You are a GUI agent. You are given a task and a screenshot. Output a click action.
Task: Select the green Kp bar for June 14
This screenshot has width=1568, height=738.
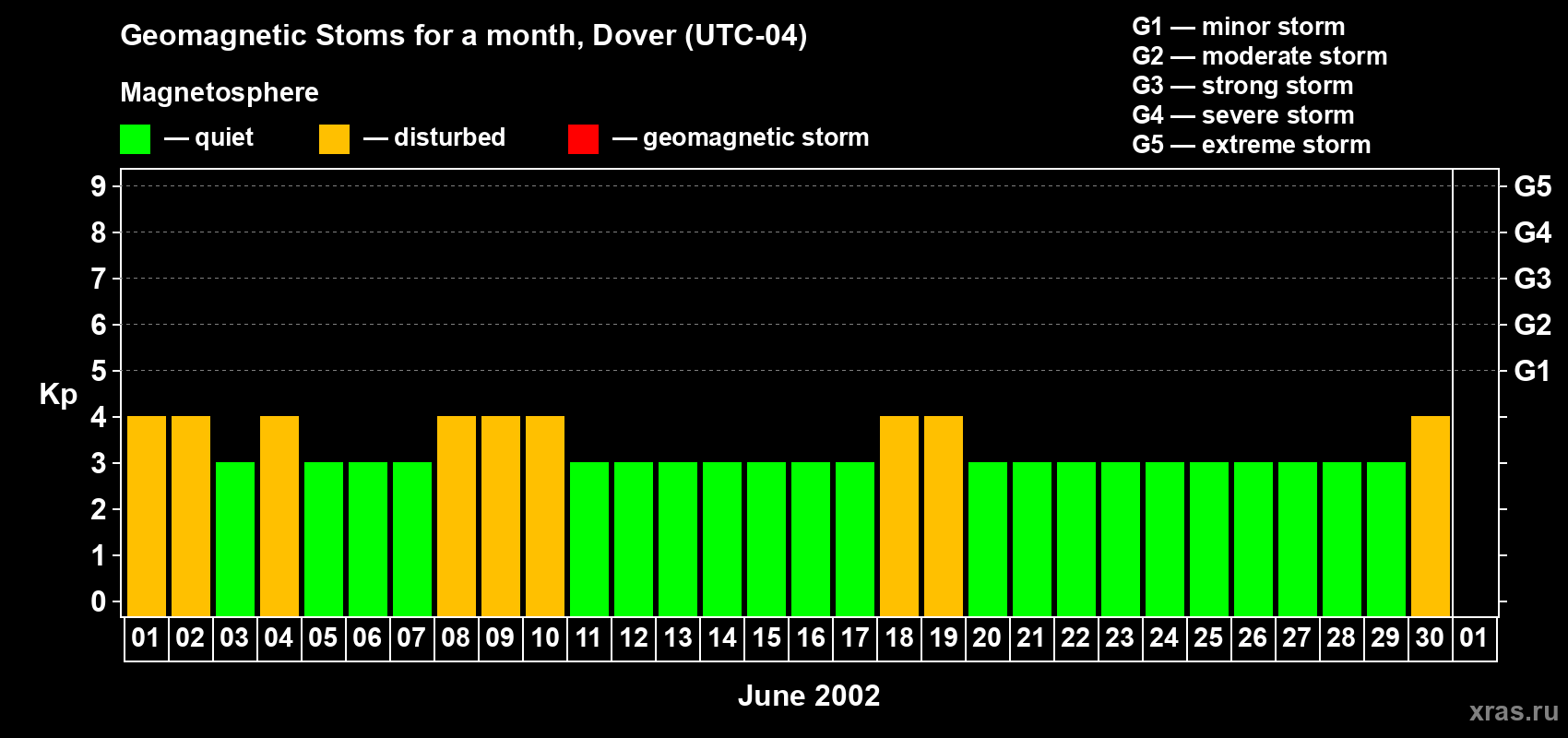click(x=722, y=540)
